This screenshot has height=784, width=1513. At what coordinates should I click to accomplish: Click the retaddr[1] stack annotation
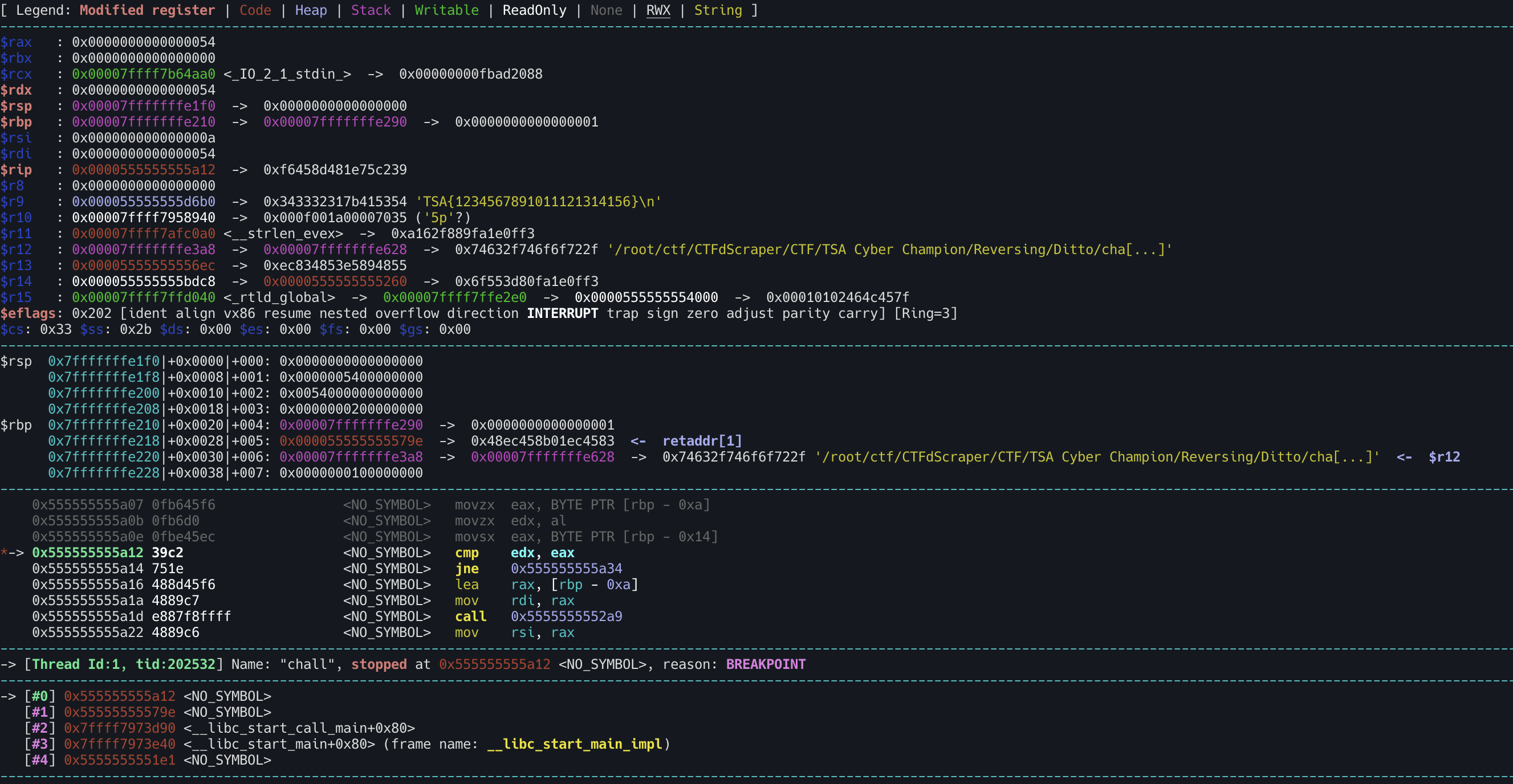(x=702, y=440)
